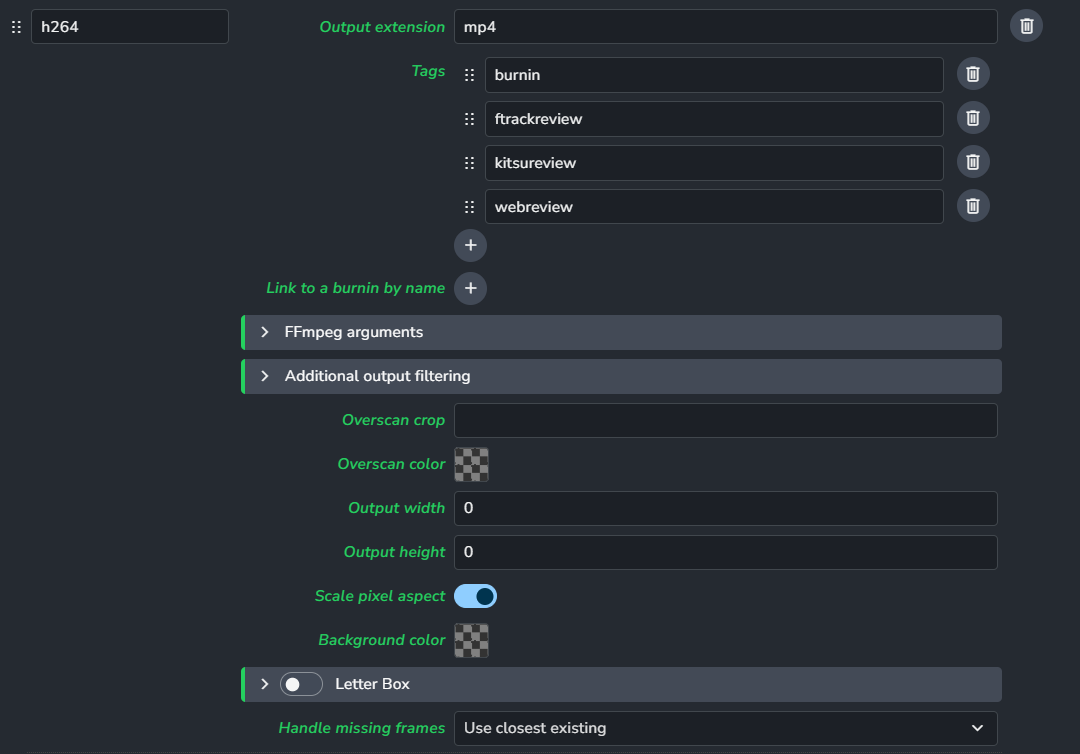Expand Additional output filtering section
This screenshot has height=754, width=1080.
click(265, 376)
